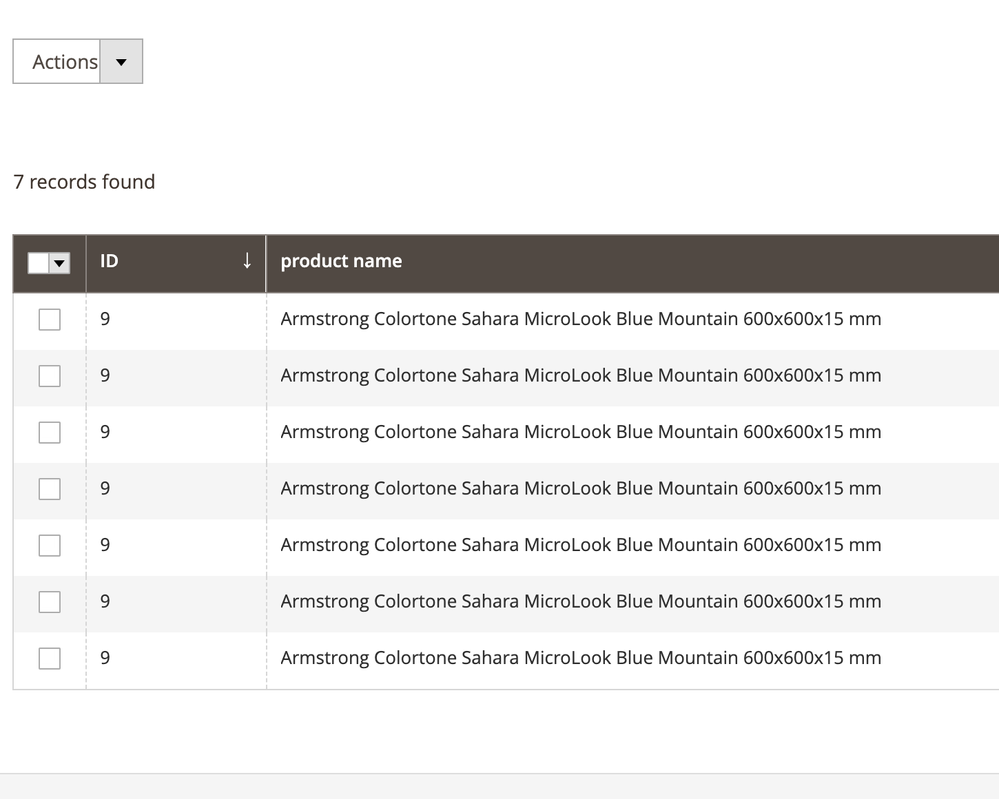Click ID value 9 in the third row
The height and width of the screenshot is (799, 999).
(x=105, y=432)
